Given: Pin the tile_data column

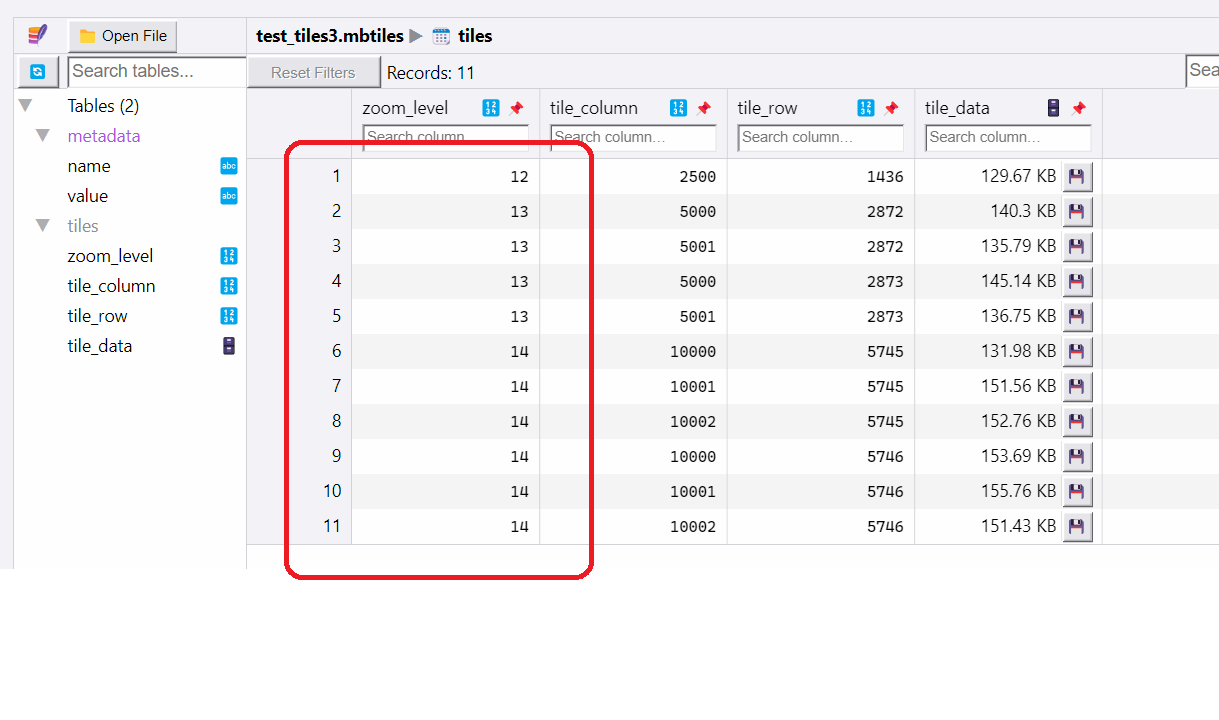Looking at the screenshot, I should coord(1078,108).
